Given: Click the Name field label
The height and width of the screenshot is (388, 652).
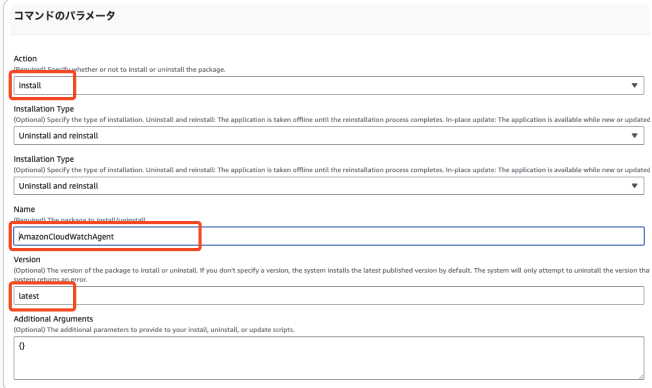Looking at the screenshot, I should click(24, 209).
